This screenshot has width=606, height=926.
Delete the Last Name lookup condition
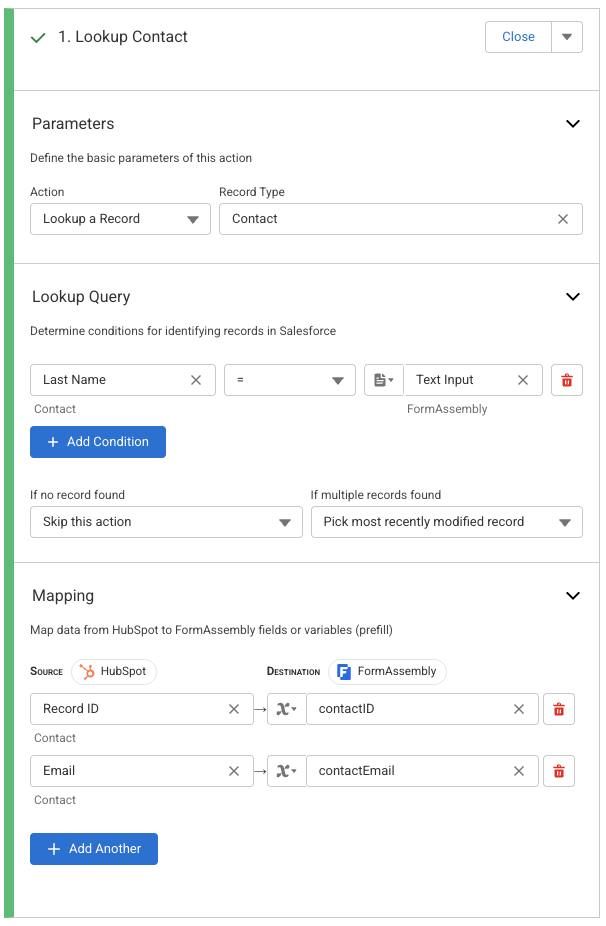point(567,380)
